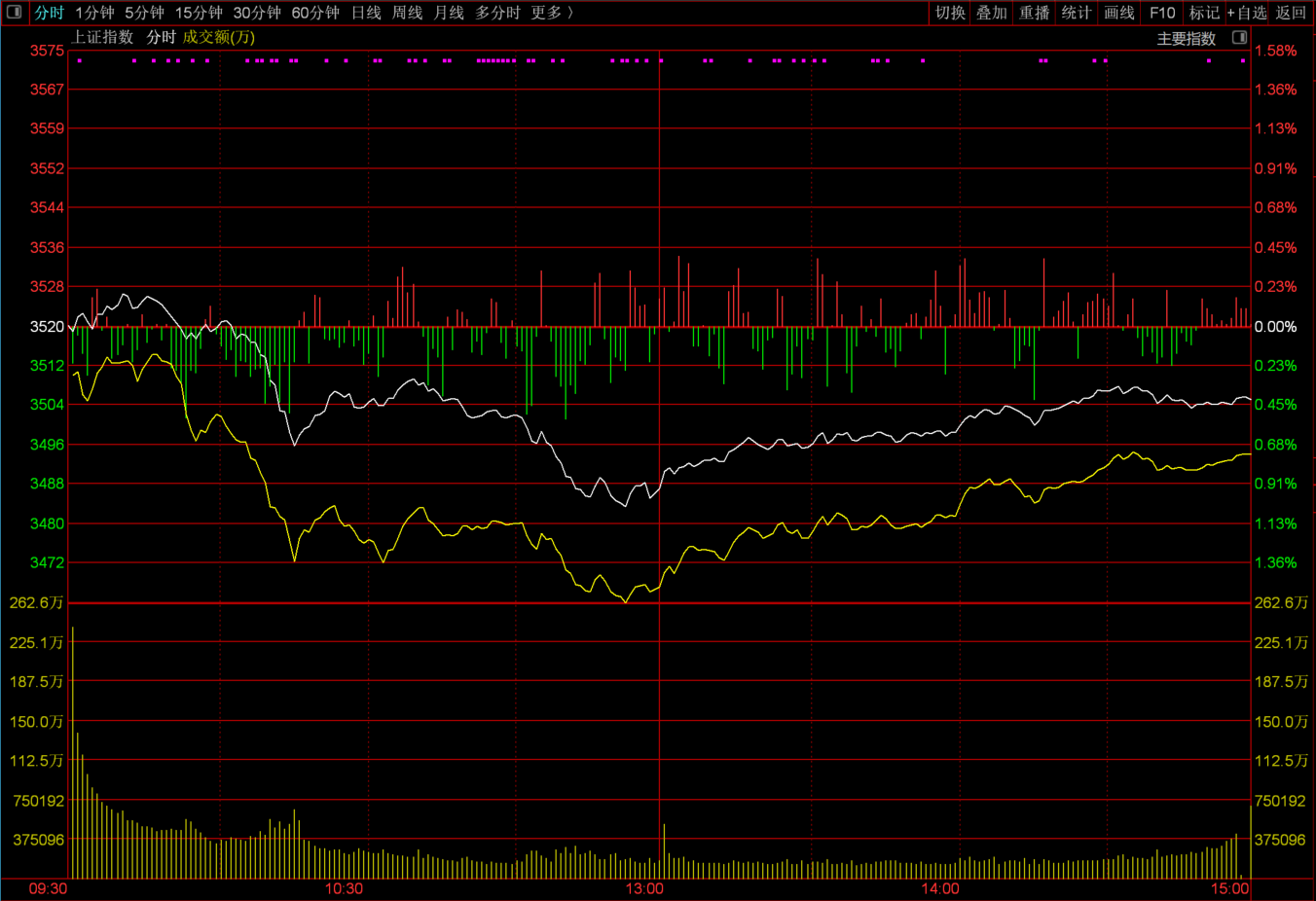Show the 60分钟 period chart
Image resolution: width=1316 pixels, height=901 pixels.
coord(315,13)
